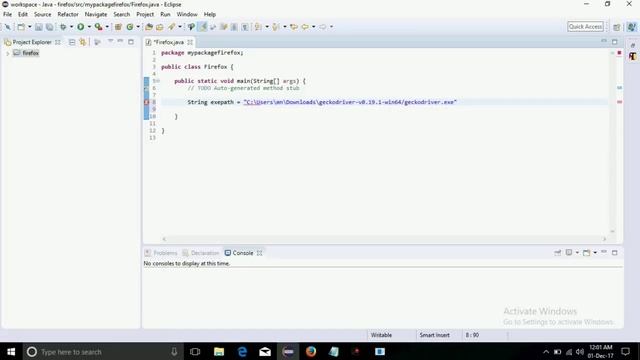Click the New file toolbar icon
Viewport: 640px width, 360px height.
21,27
